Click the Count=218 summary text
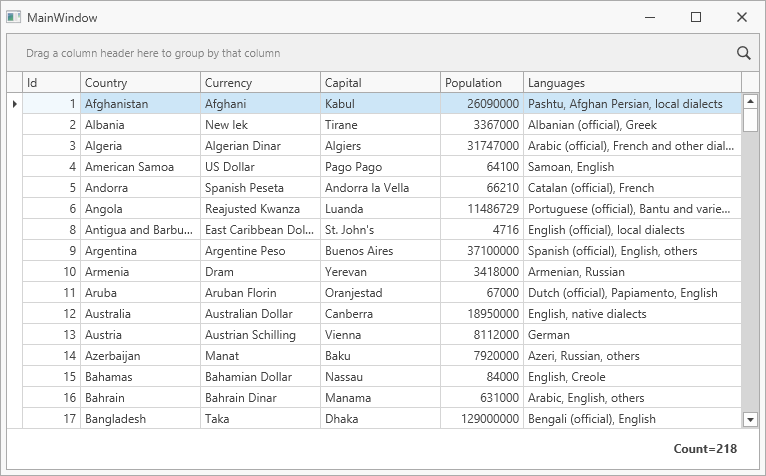The image size is (766, 476). coord(705,449)
